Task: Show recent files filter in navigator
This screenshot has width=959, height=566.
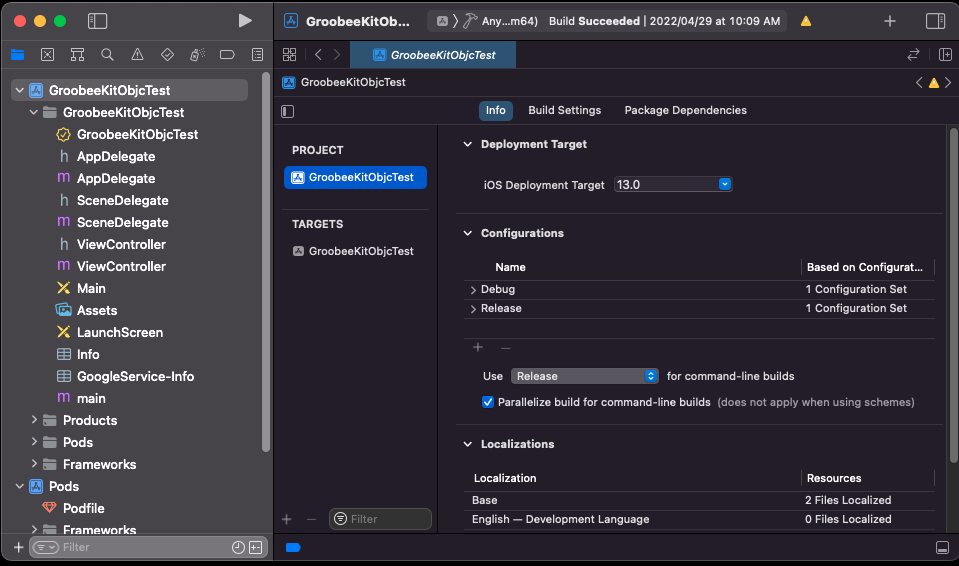Action: [238, 547]
